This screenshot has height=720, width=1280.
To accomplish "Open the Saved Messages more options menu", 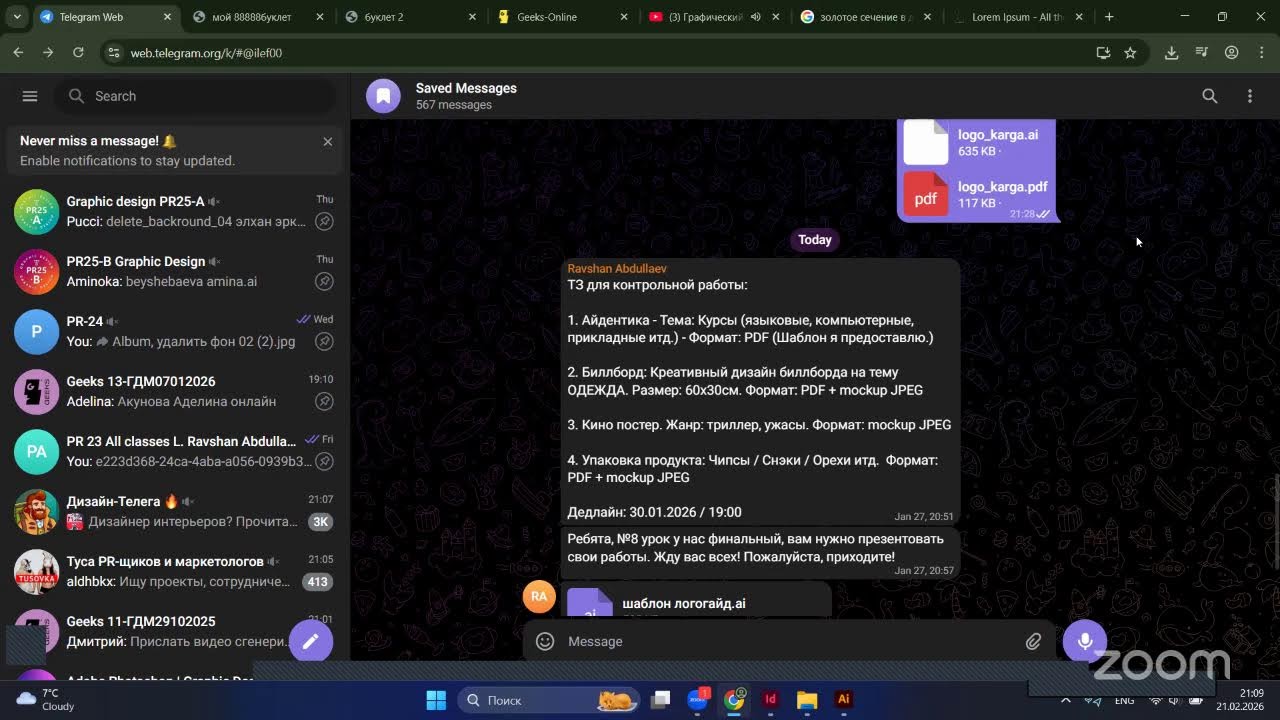I will tap(1250, 96).
